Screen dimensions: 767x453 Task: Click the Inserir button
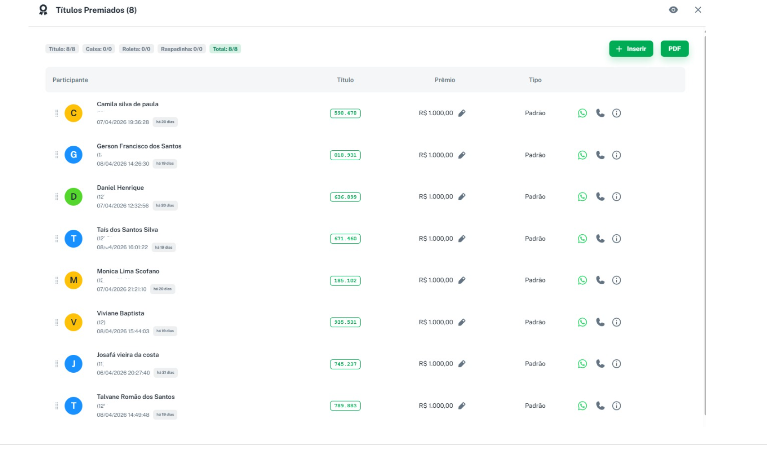click(631, 49)
